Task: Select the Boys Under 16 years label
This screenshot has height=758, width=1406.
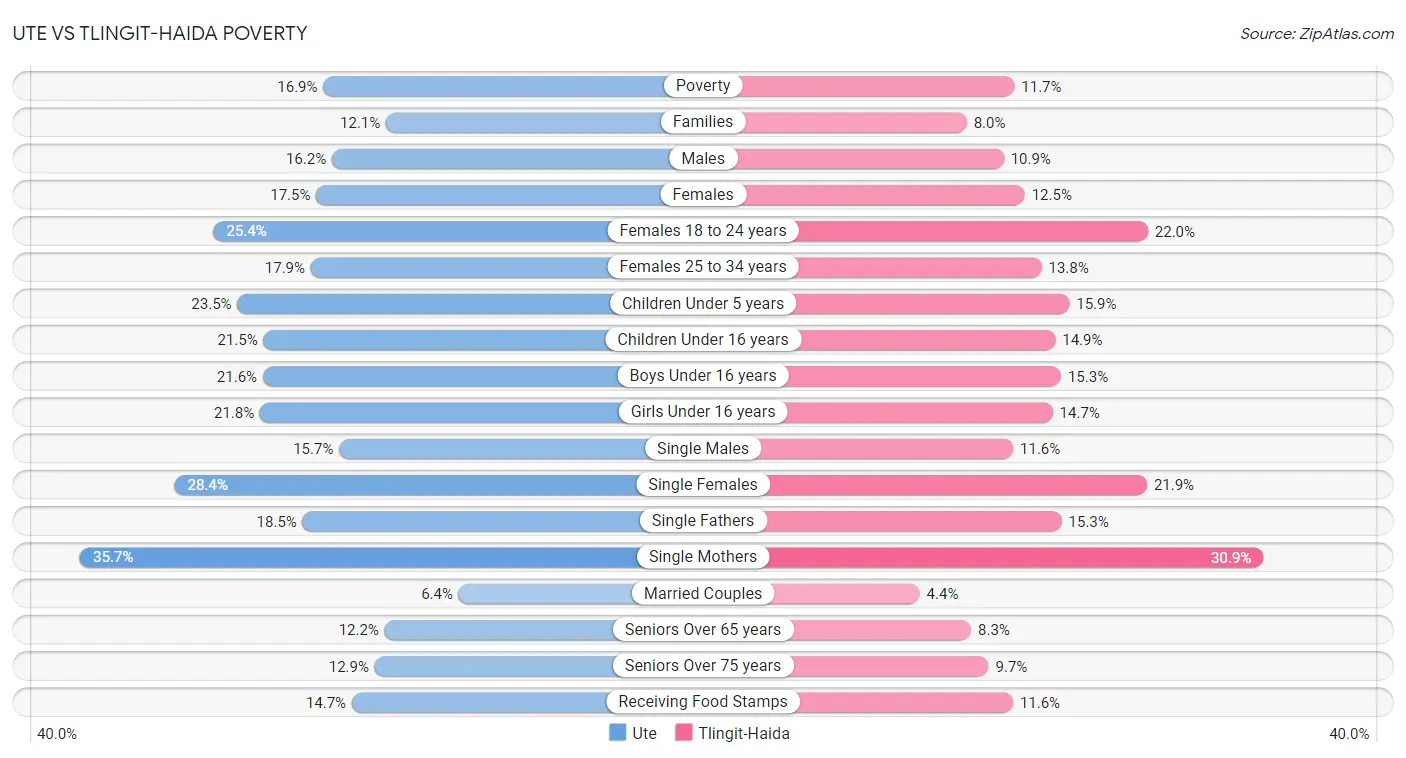Action: click(x=703, y=376)
